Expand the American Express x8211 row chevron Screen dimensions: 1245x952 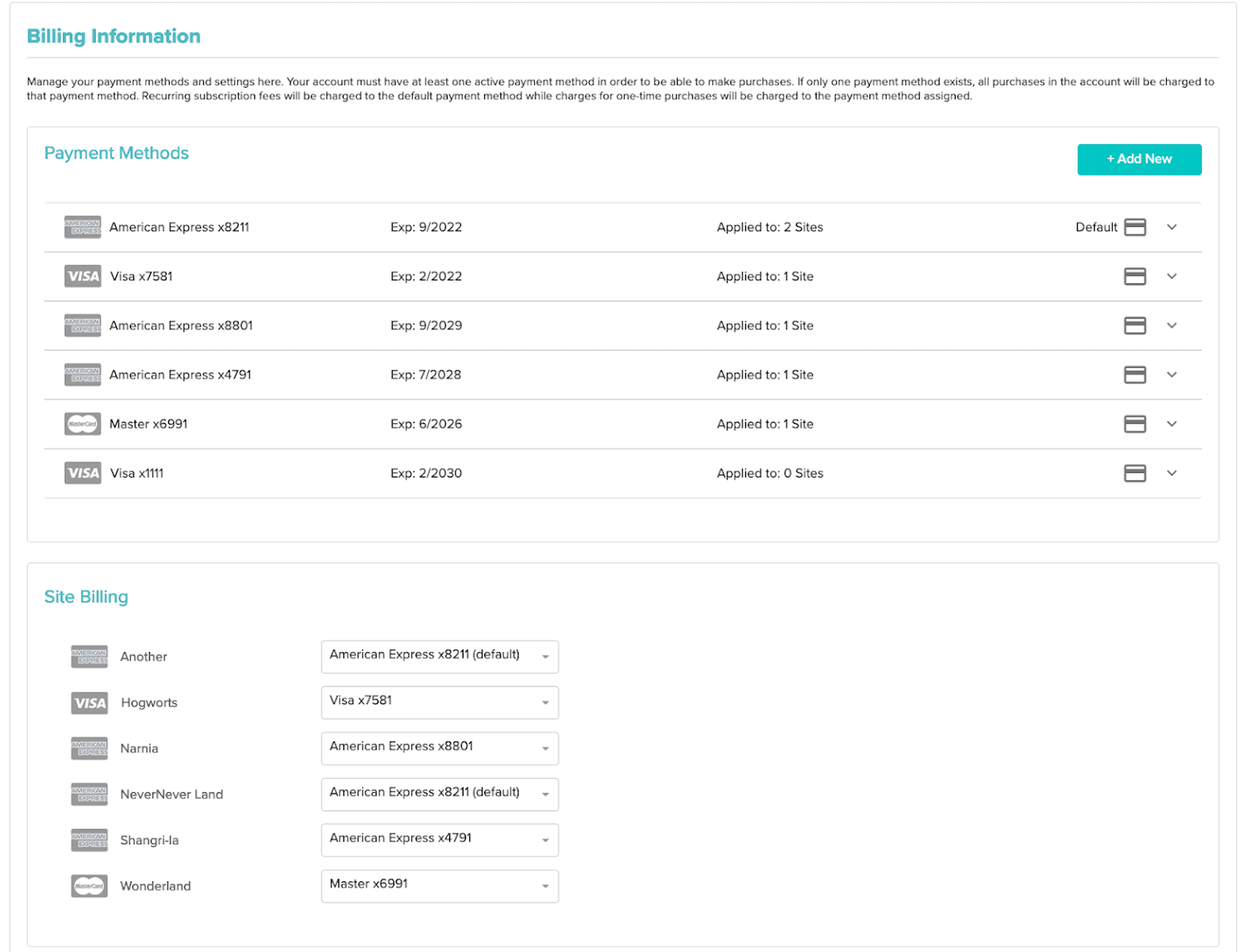1172,227
